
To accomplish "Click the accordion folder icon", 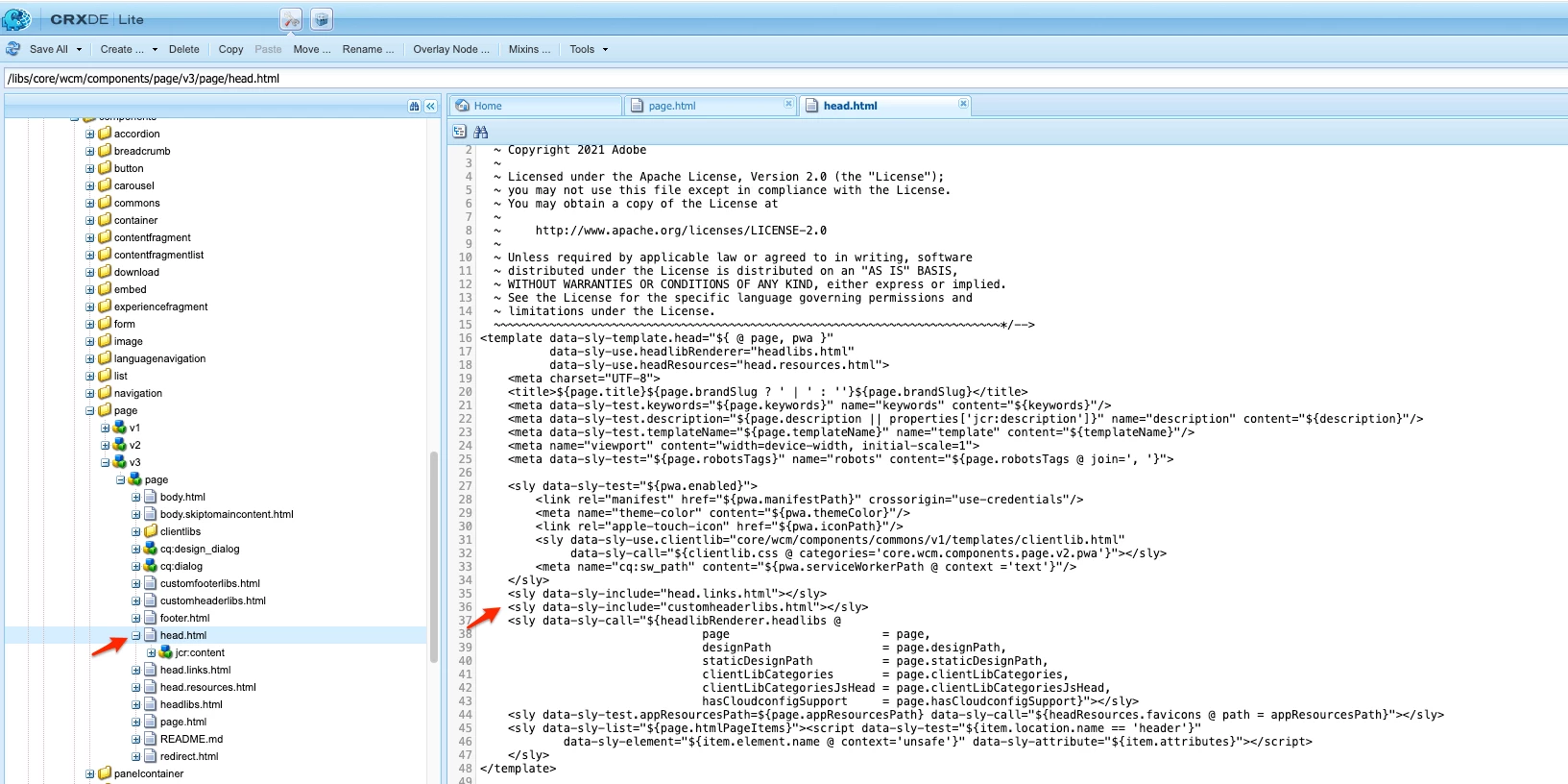I will (x=105, y=134).
